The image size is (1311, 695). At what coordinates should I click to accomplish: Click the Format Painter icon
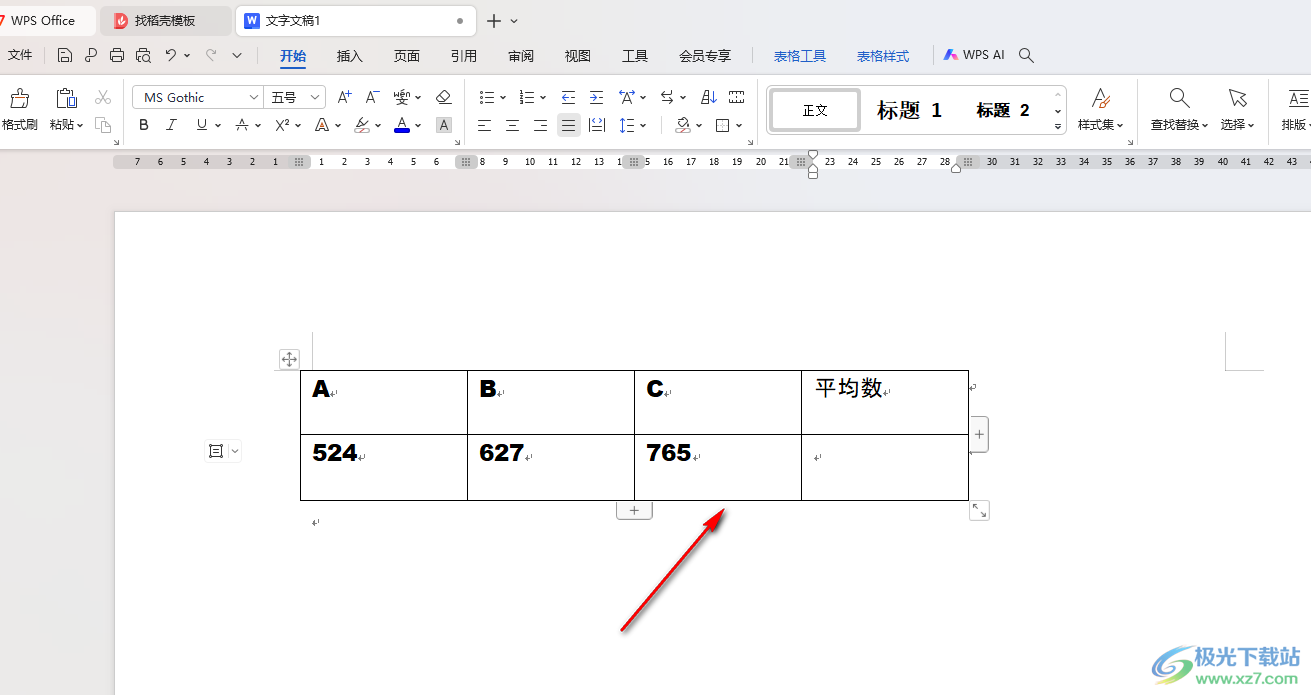(x=19, y=98)
